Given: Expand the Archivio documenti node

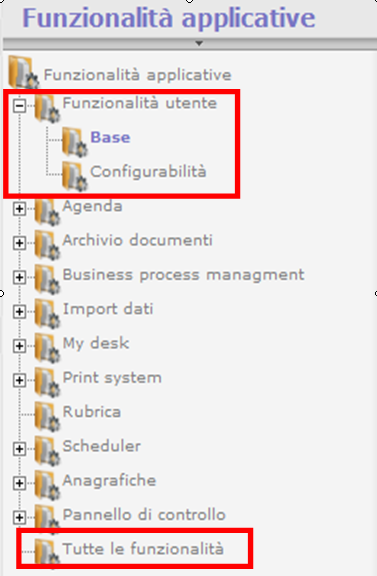Looking at the screenshot, I should tap(19, 243).
